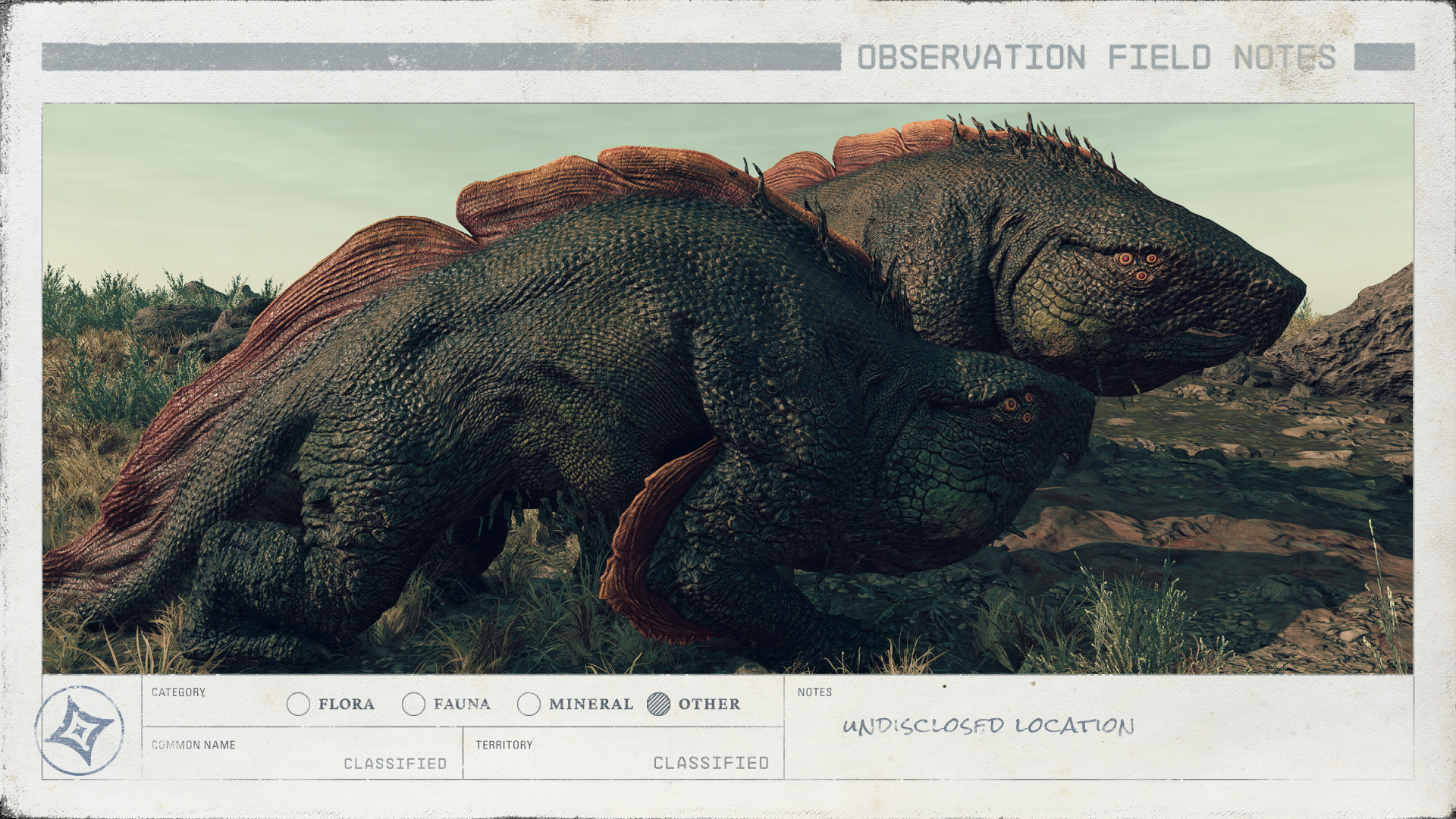Click the FLORA label text
The height and width of the screenshot is (819, 1456).
pos(347,704)
